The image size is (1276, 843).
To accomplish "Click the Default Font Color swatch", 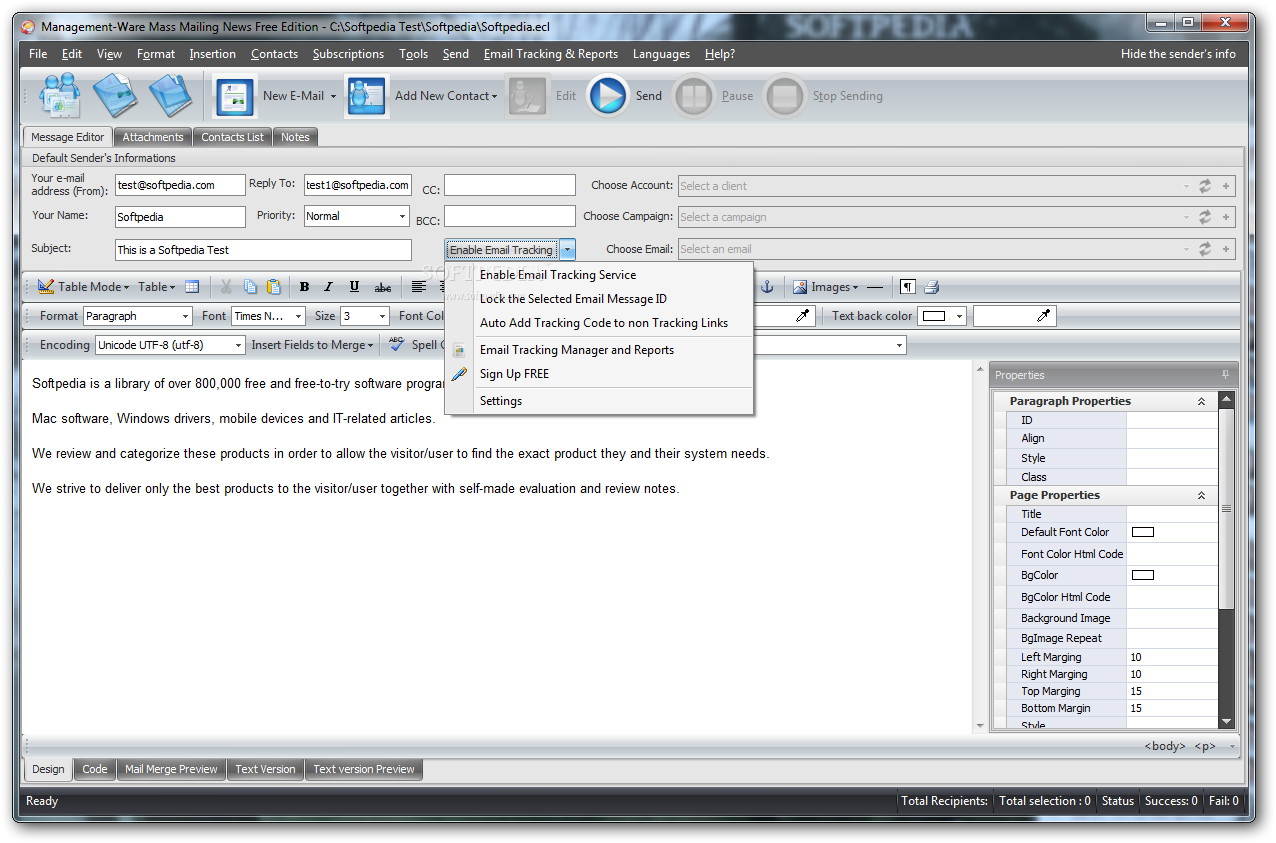I will click(x=1142, y=532).
